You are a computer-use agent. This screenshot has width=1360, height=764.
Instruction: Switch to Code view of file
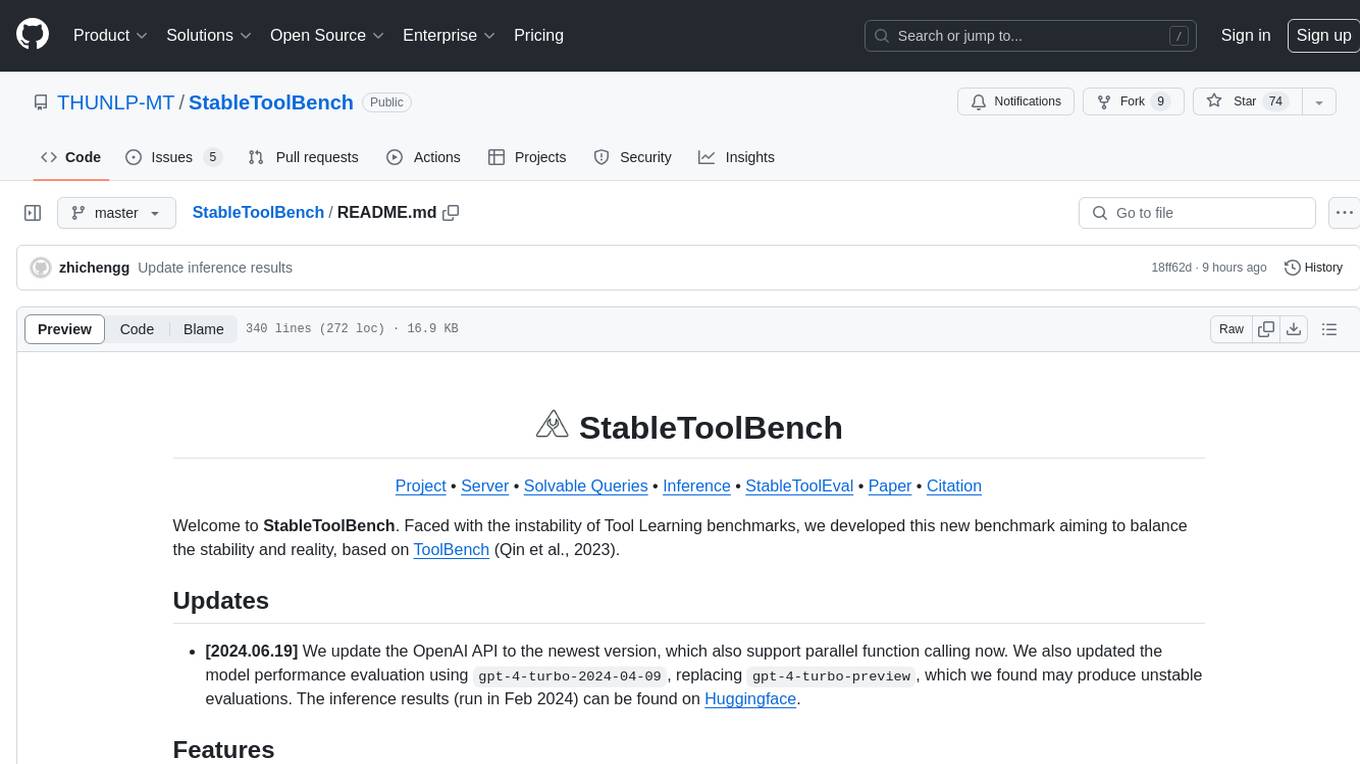click(x=137, y=329)
